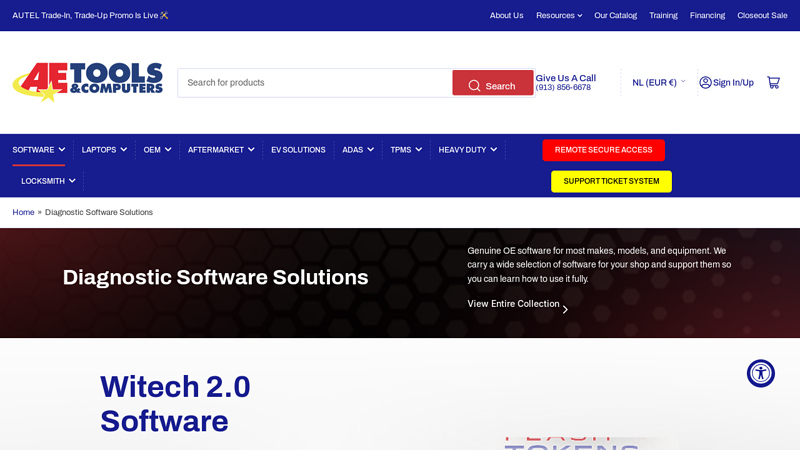Expand the Heavy Duty menu

coord(467,150)
